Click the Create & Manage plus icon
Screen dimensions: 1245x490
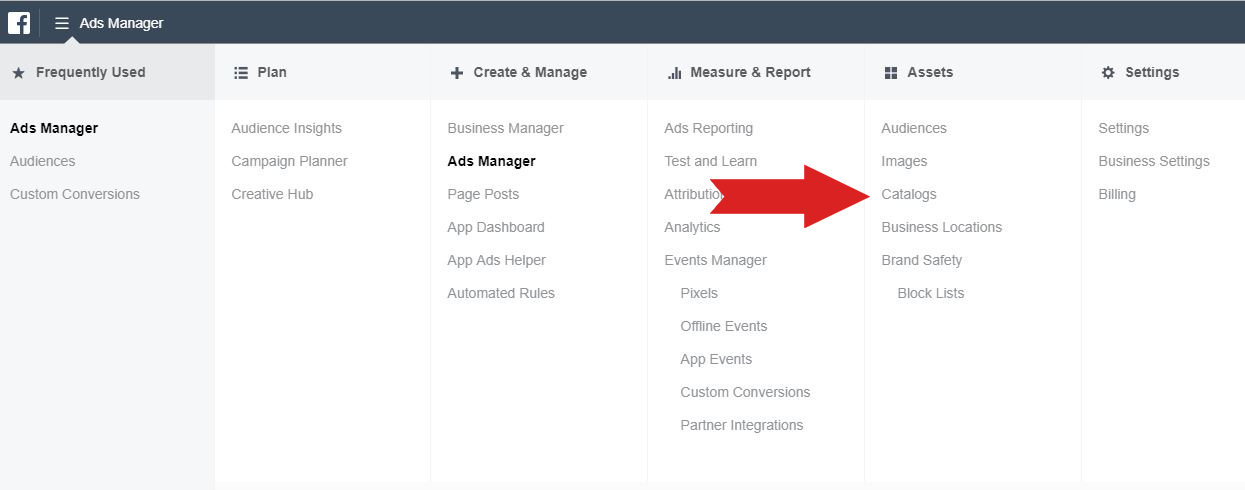pos(457,73)
